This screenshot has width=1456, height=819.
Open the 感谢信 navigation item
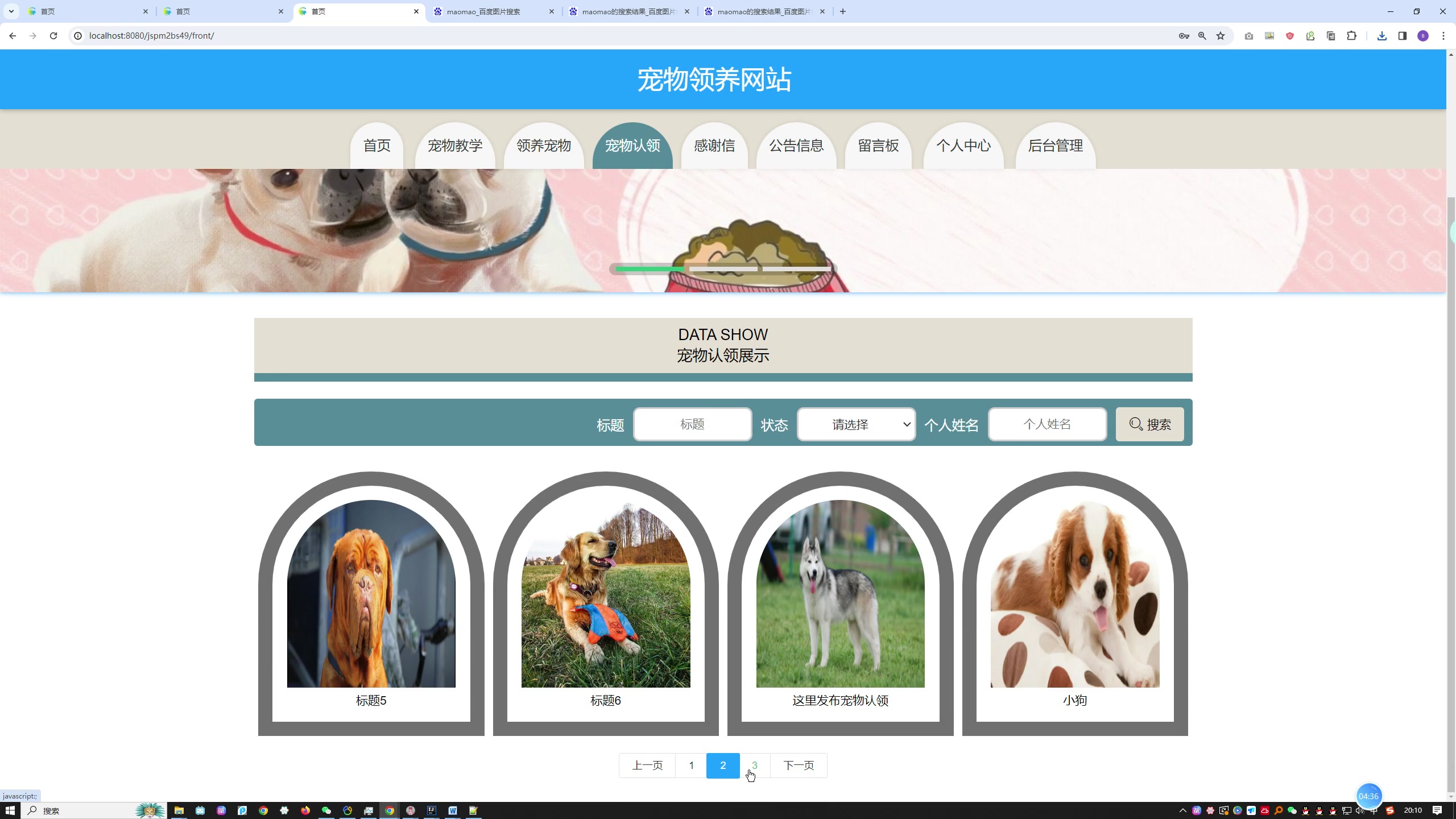pos(714,146)
